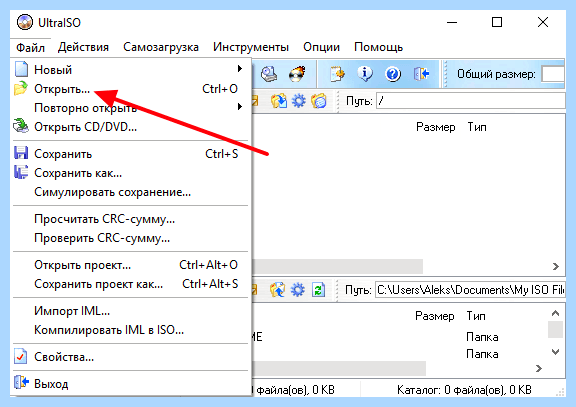This screenshot has height=407, width=576.
Task: Click the exit door icon in toolbar
Action: point(421,74)
